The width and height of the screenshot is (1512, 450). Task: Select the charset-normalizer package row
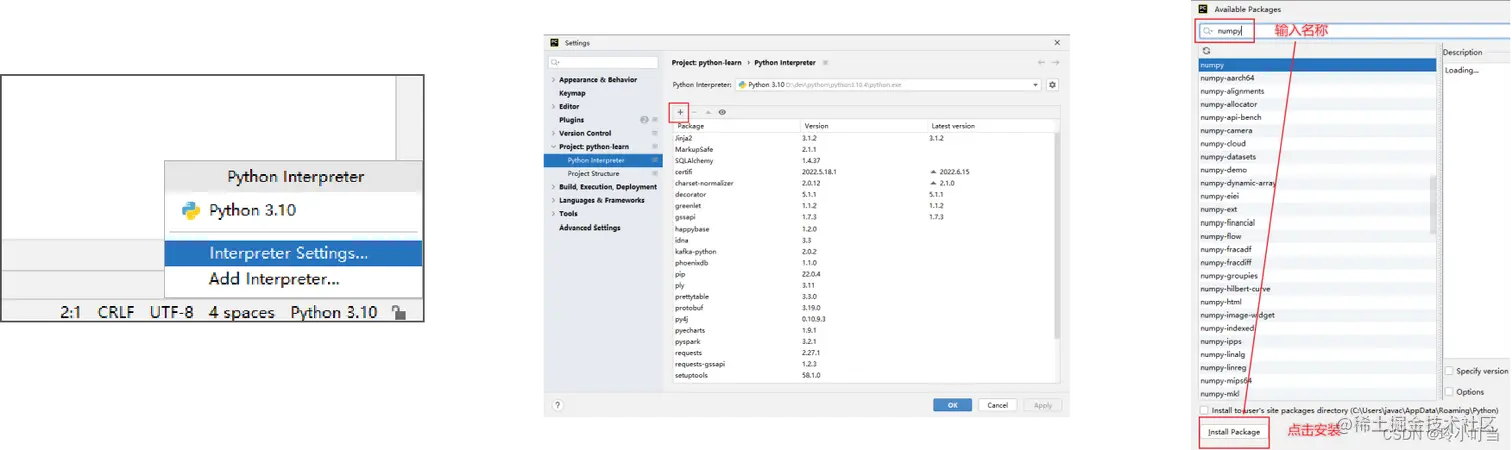point(863,183)
